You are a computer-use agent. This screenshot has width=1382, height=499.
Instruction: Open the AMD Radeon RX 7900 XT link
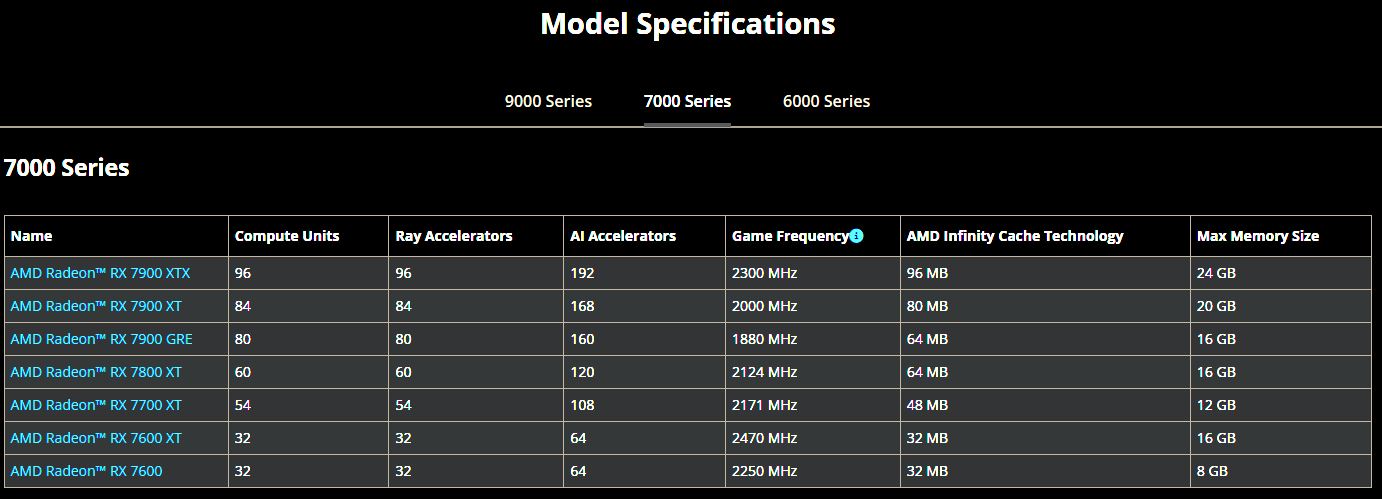96,306
